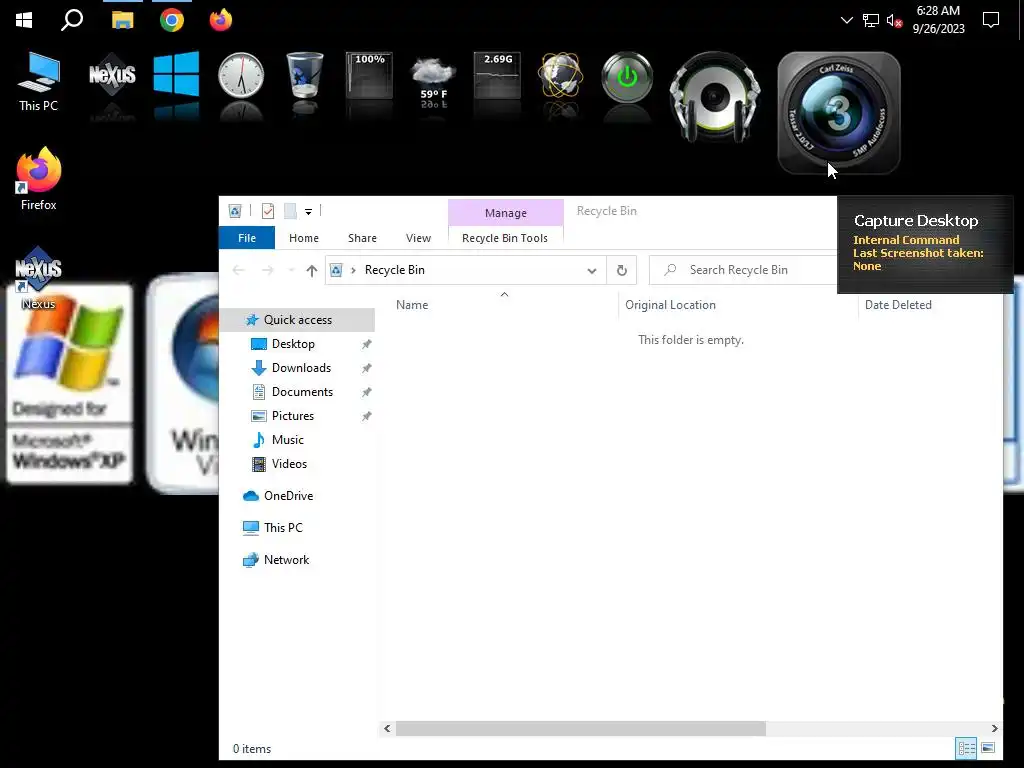This screenshot has width=1024, height=768.
Task: Open the recent locations dropdown arrow
Action: pyautogui.click(x=291, y=270)
